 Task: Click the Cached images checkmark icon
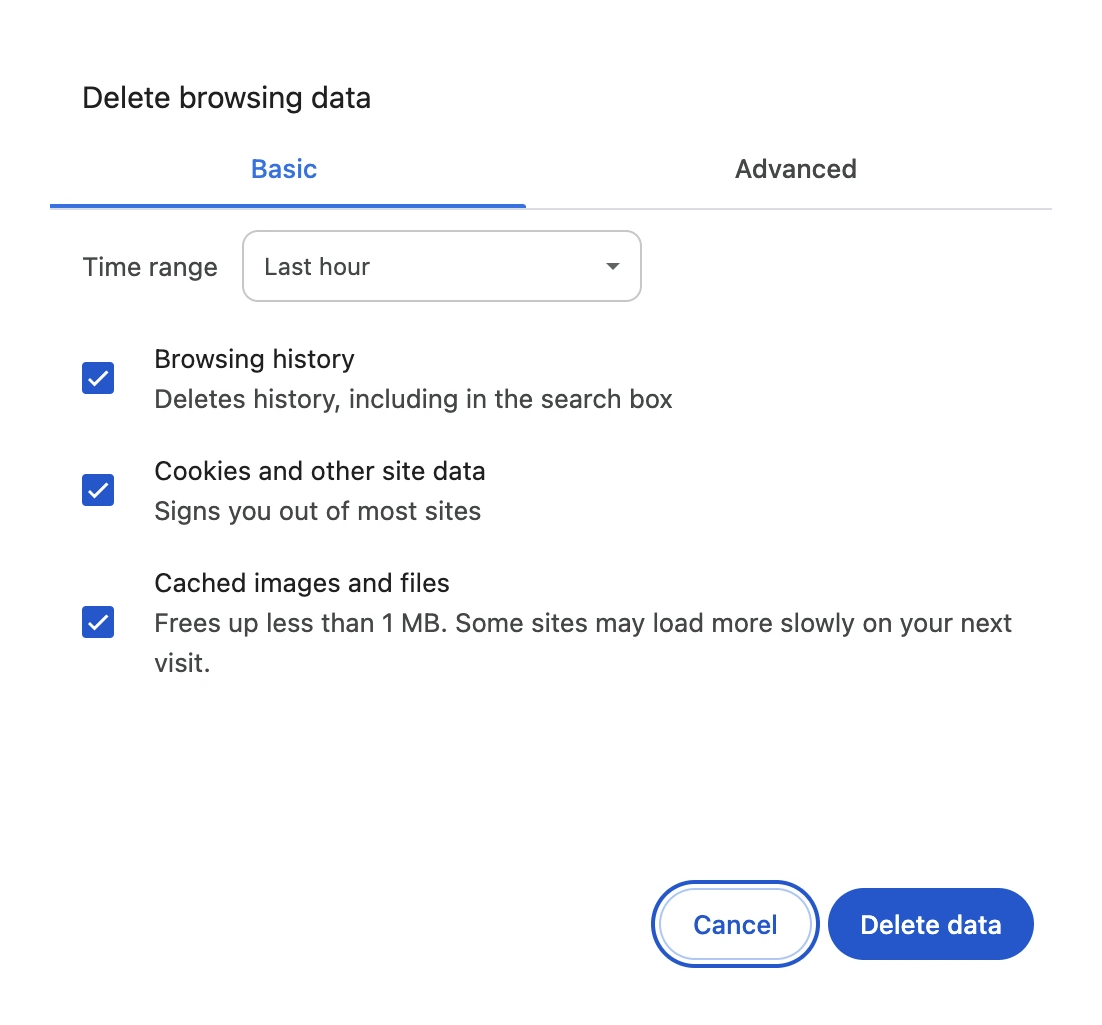[x=97, y=623]
